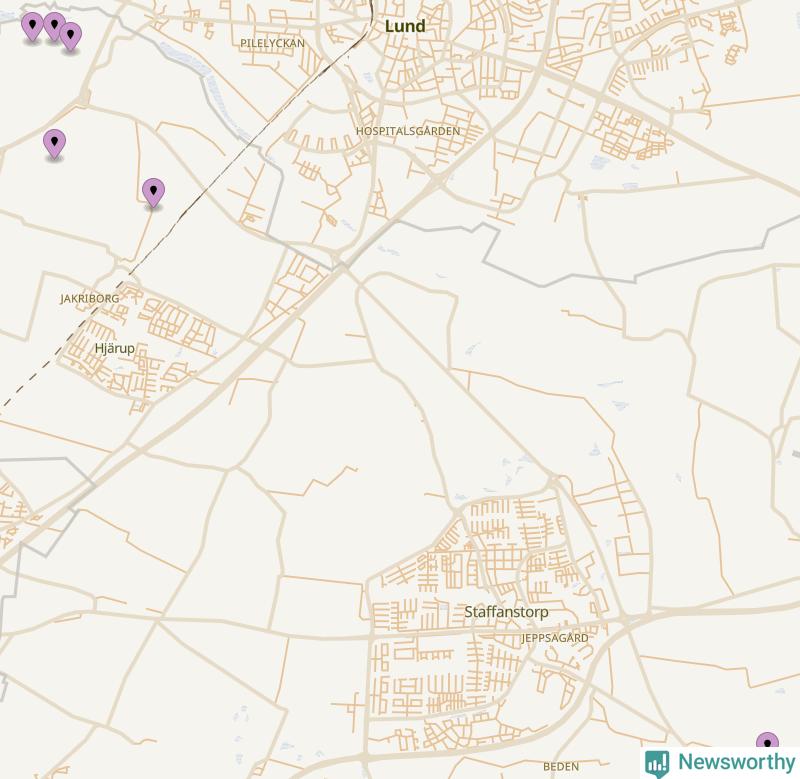This screenshot has width=800, height=779.
Task: Click the JEPPSAGÅRD neighborhood label
Action: 555,638
